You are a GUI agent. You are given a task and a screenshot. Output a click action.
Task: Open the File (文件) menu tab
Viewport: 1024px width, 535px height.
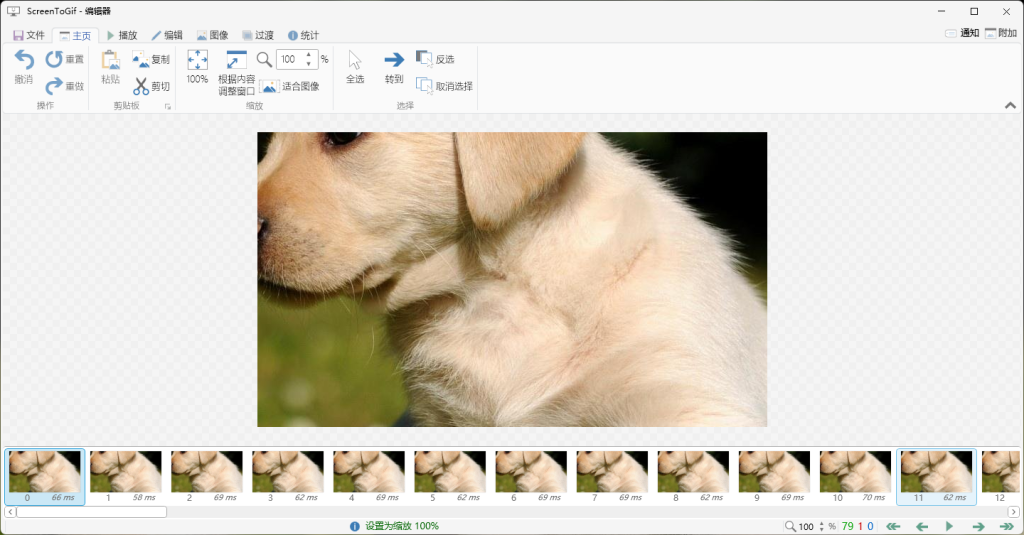(x=29, y=35)
